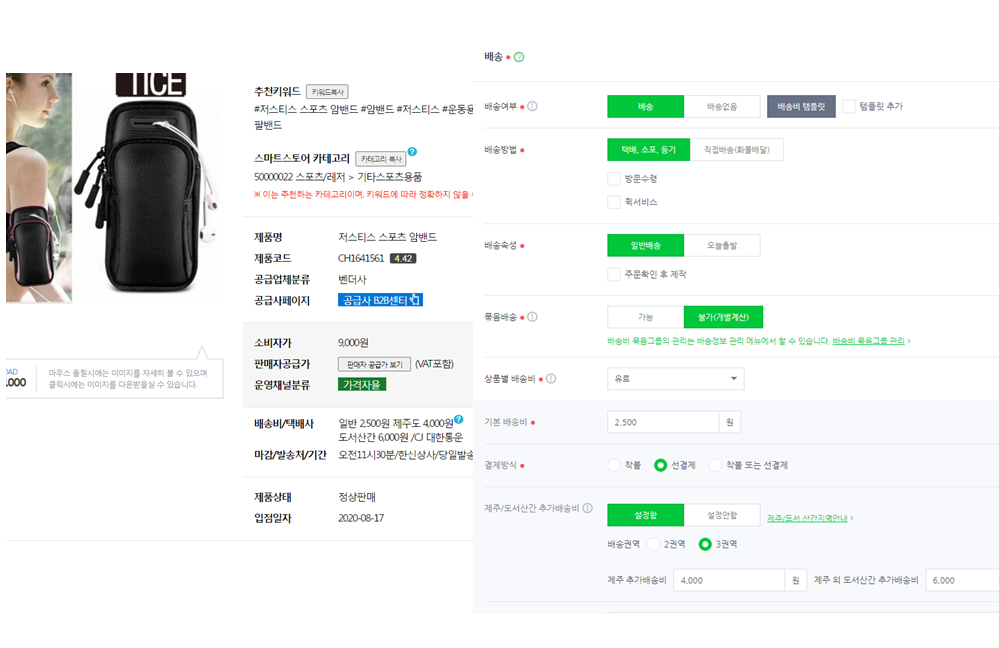Screen dimensions: 999x648
Task: Open the 공급사 B2B센터 button
Action: coord(380,300)
